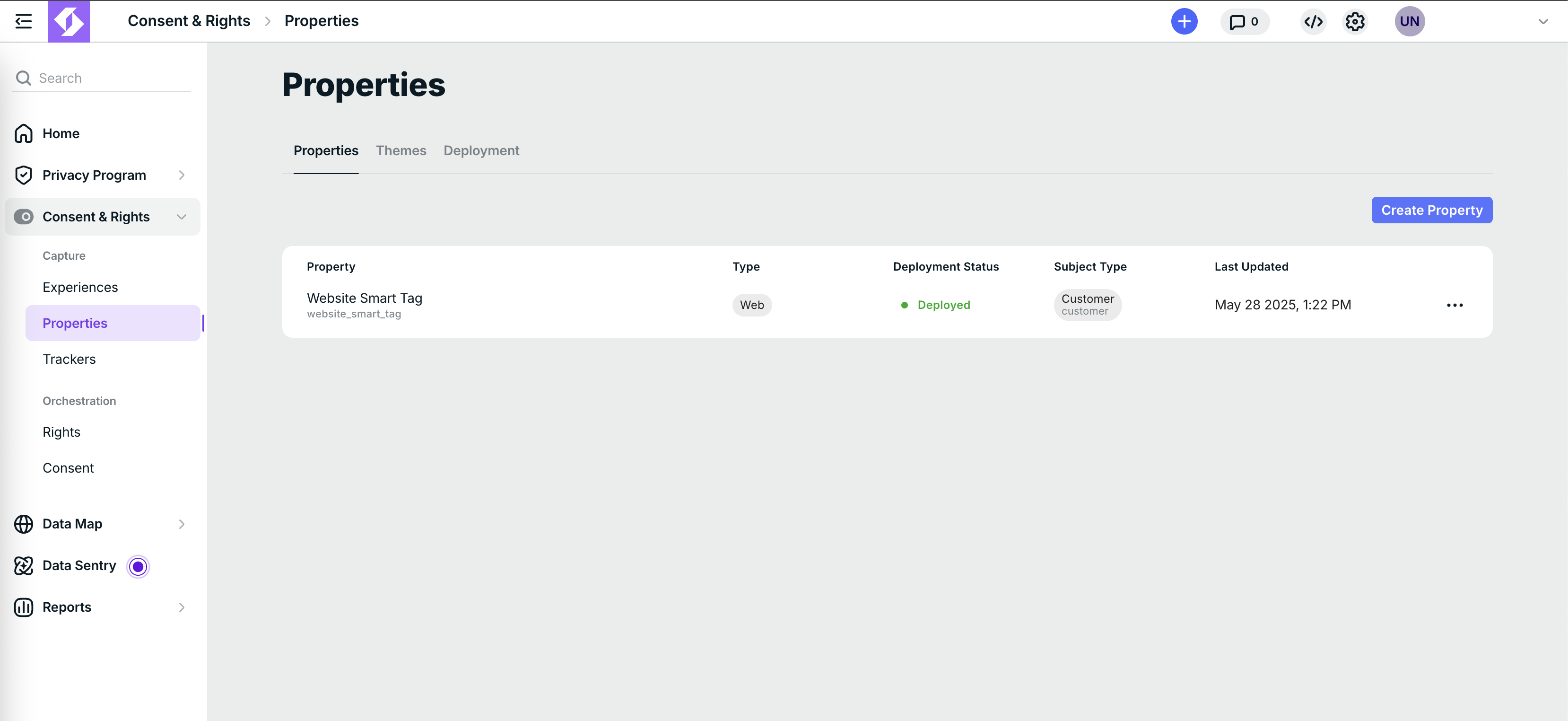Click the Reports chart icon
The width and height of the screenshot is (1568, 721).
click(24, 608)
